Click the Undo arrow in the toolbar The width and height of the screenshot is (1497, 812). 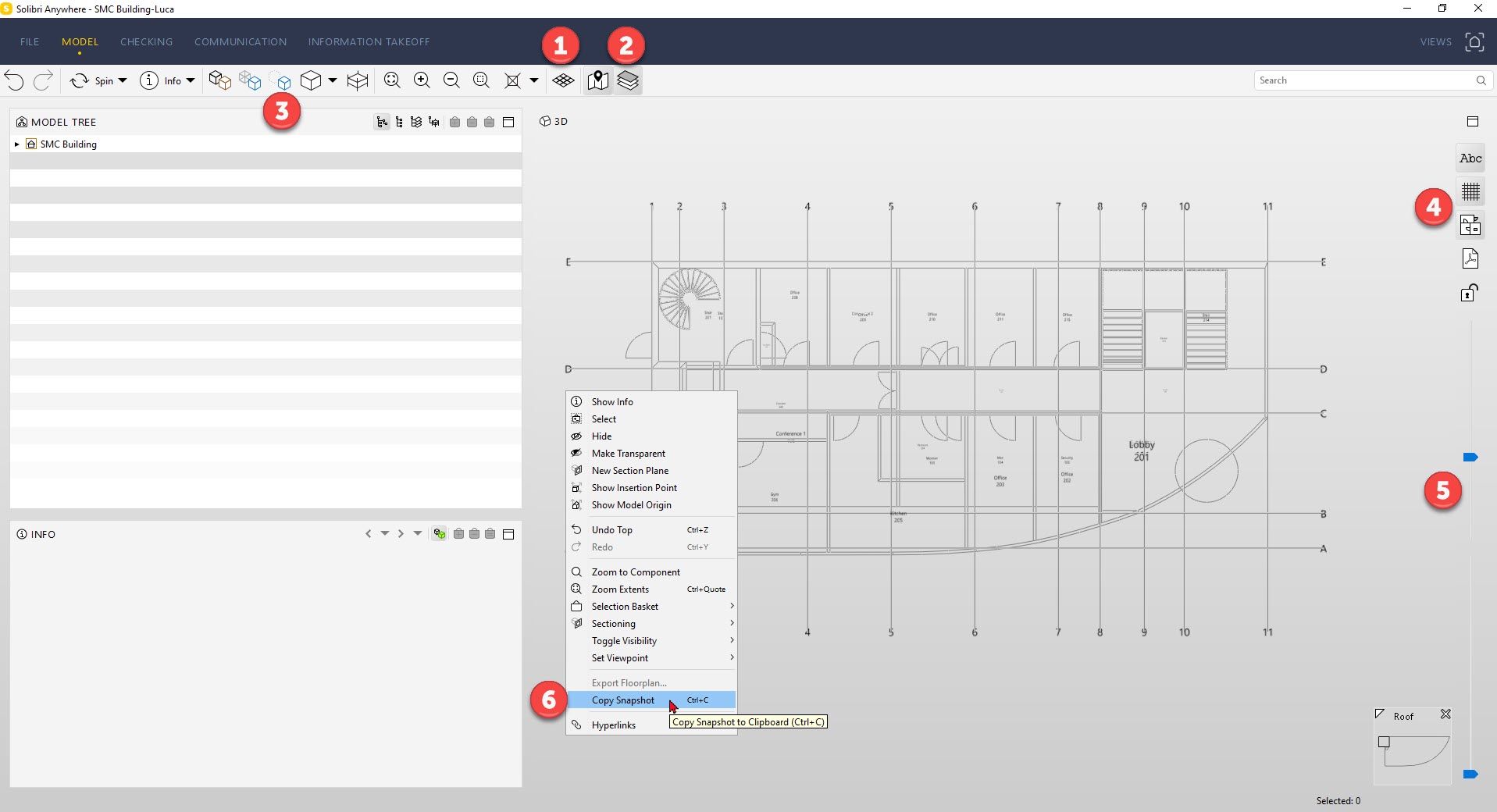click(14, 80)
